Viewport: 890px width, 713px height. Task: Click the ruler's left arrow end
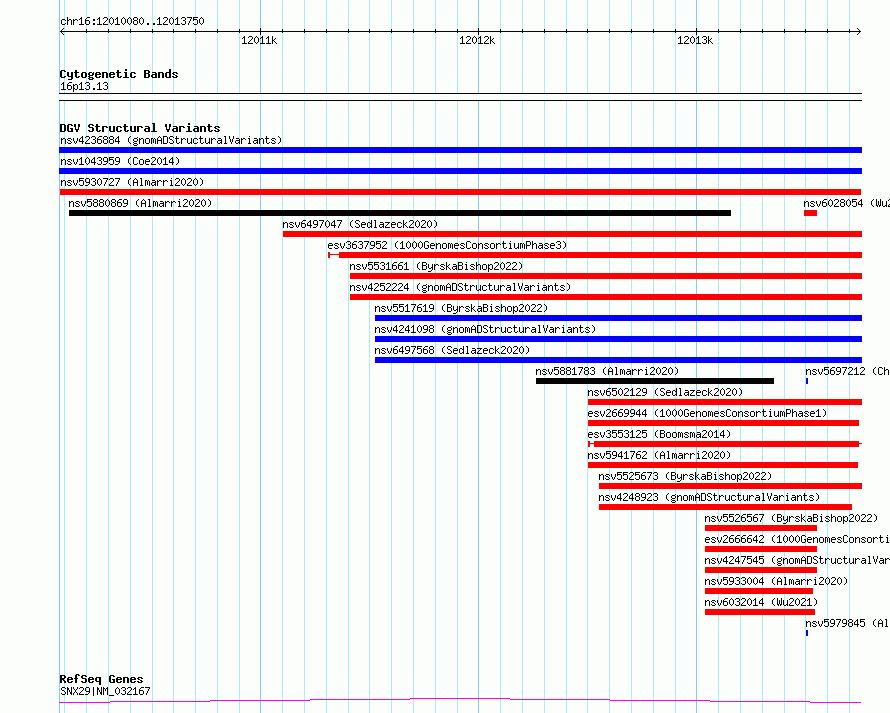(62, 32)
